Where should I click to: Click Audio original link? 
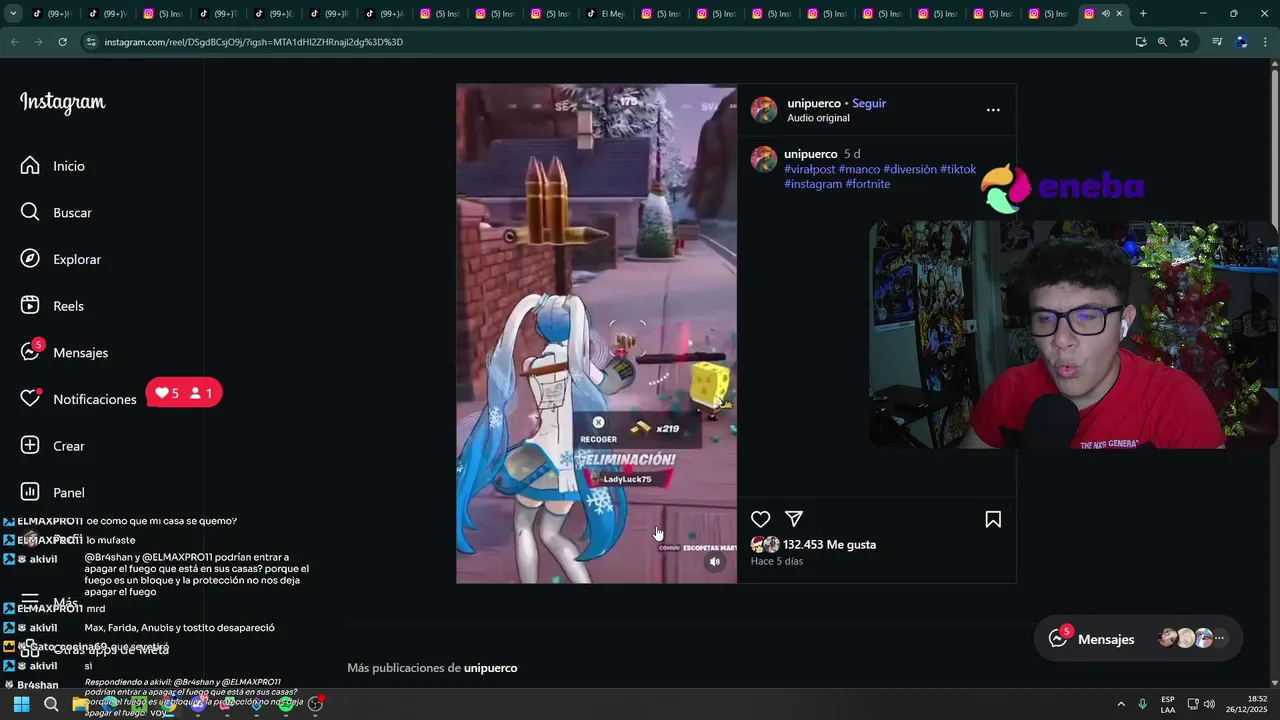pyautogui.click(x=818, y=118)
